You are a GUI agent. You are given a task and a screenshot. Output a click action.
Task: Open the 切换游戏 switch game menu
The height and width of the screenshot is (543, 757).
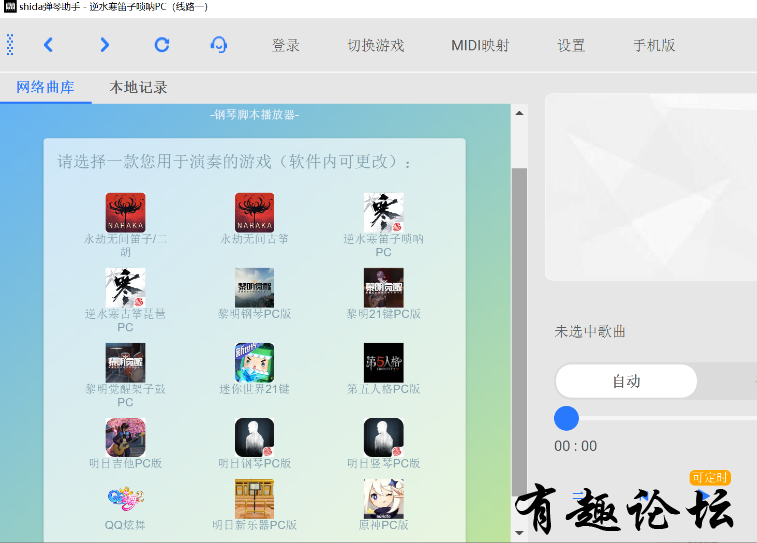point(376,45)
